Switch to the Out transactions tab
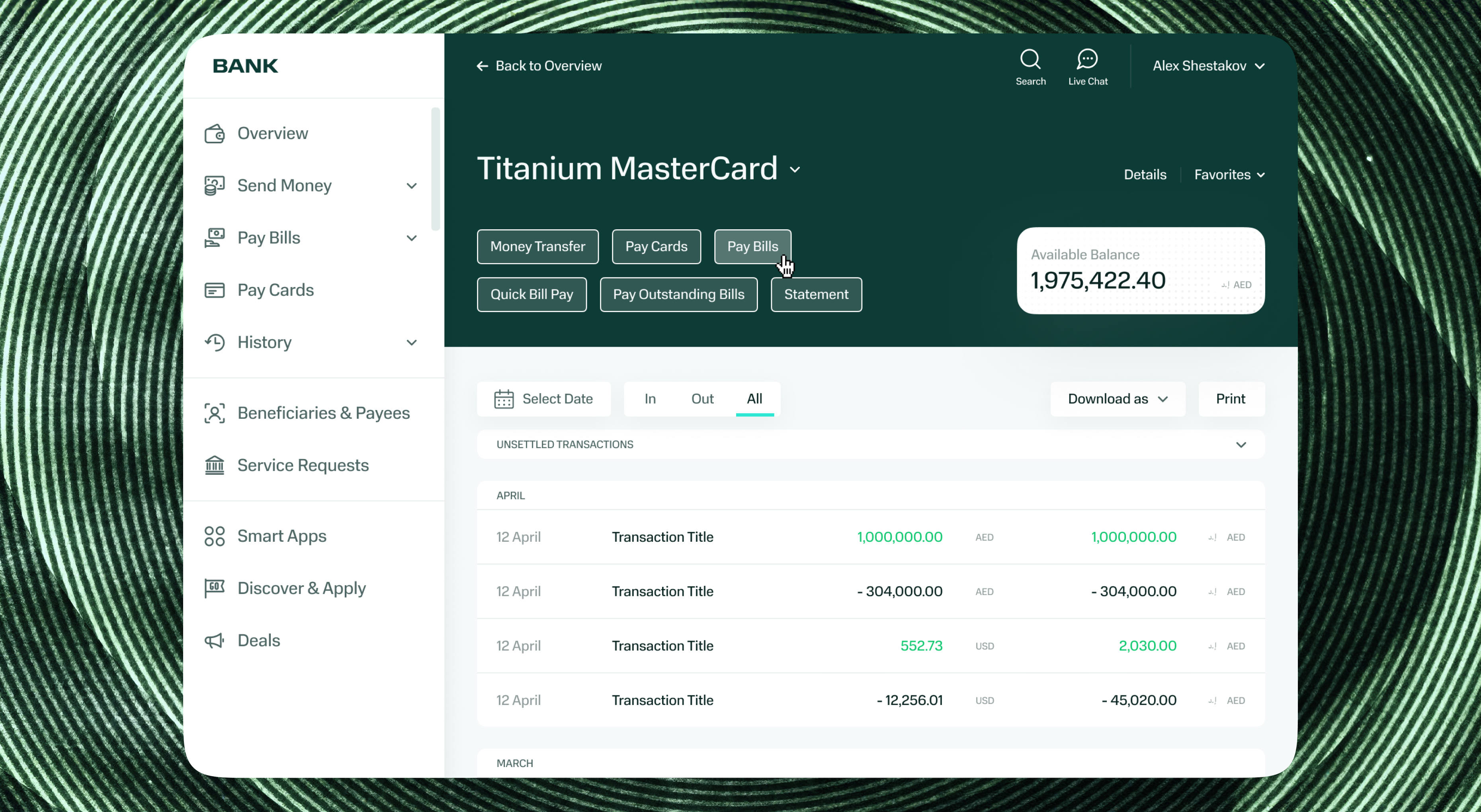 point(702,399)
